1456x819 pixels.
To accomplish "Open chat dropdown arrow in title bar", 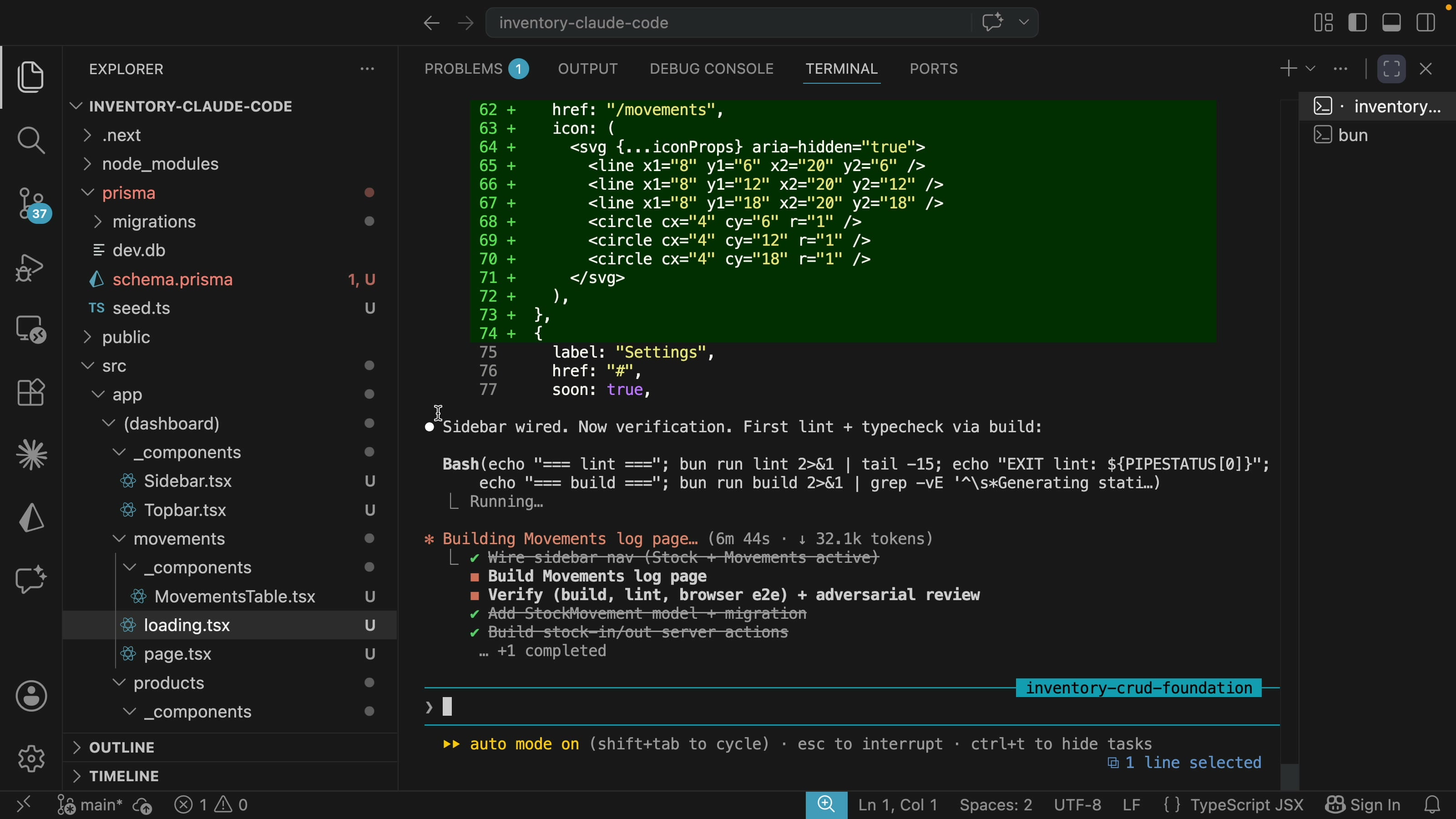I will click(1024, 23).
